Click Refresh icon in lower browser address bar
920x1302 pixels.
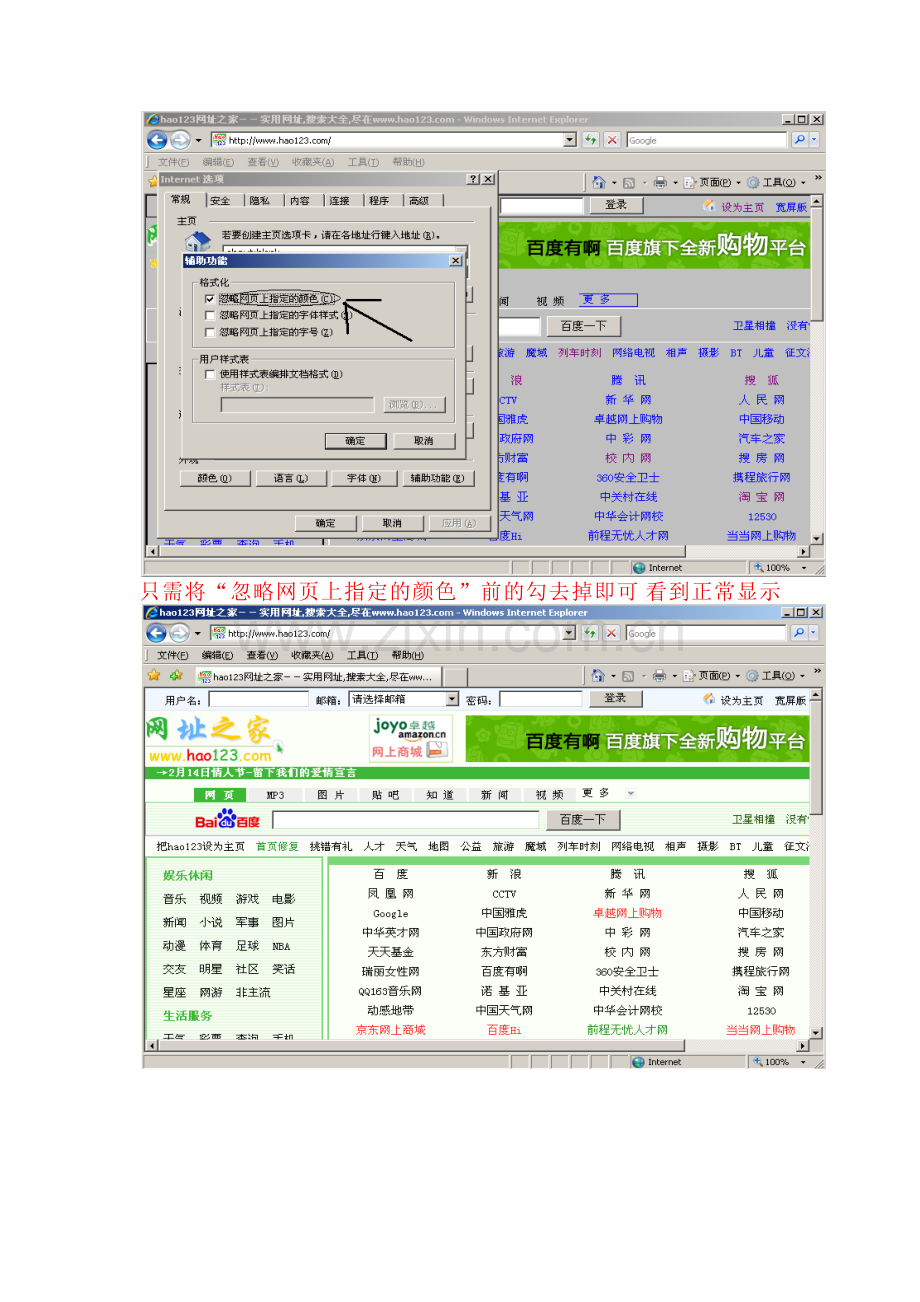[x=591, y=633]
